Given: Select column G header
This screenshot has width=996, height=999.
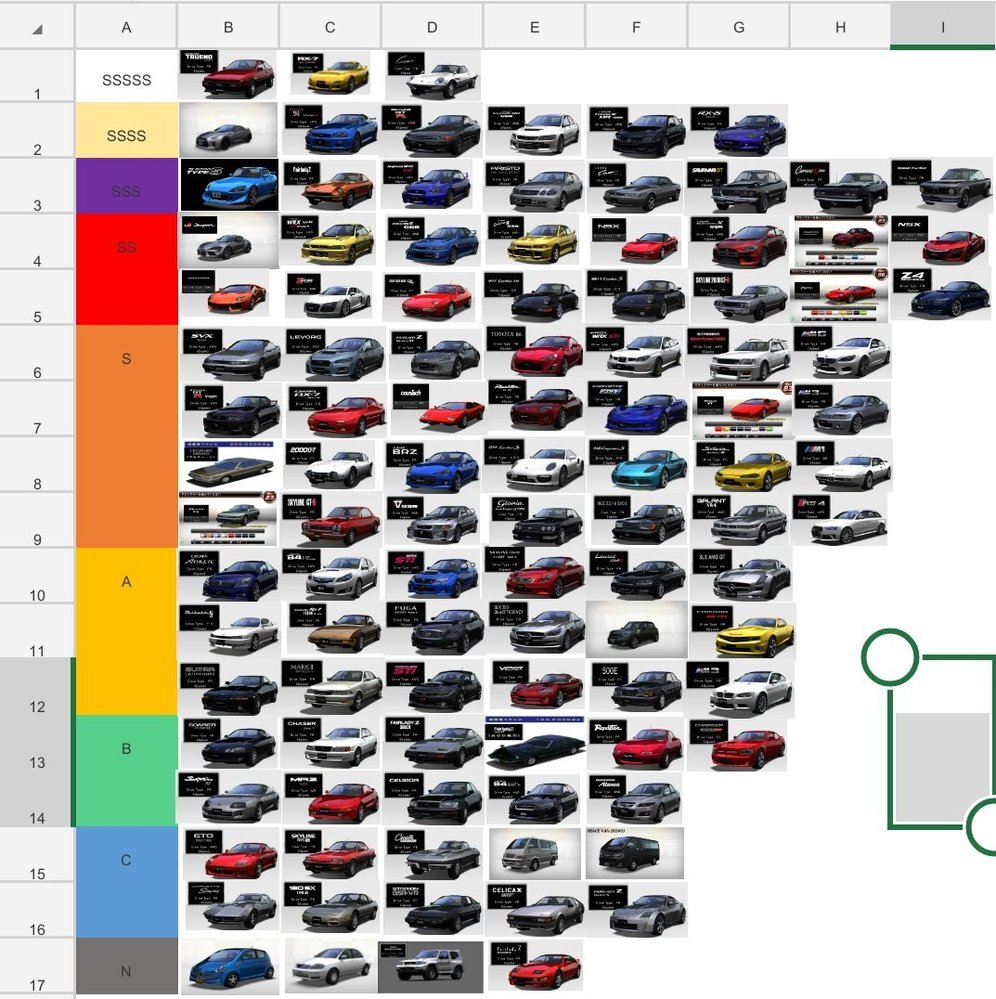Looking at the screenshot, I should [x=739, y=27].
